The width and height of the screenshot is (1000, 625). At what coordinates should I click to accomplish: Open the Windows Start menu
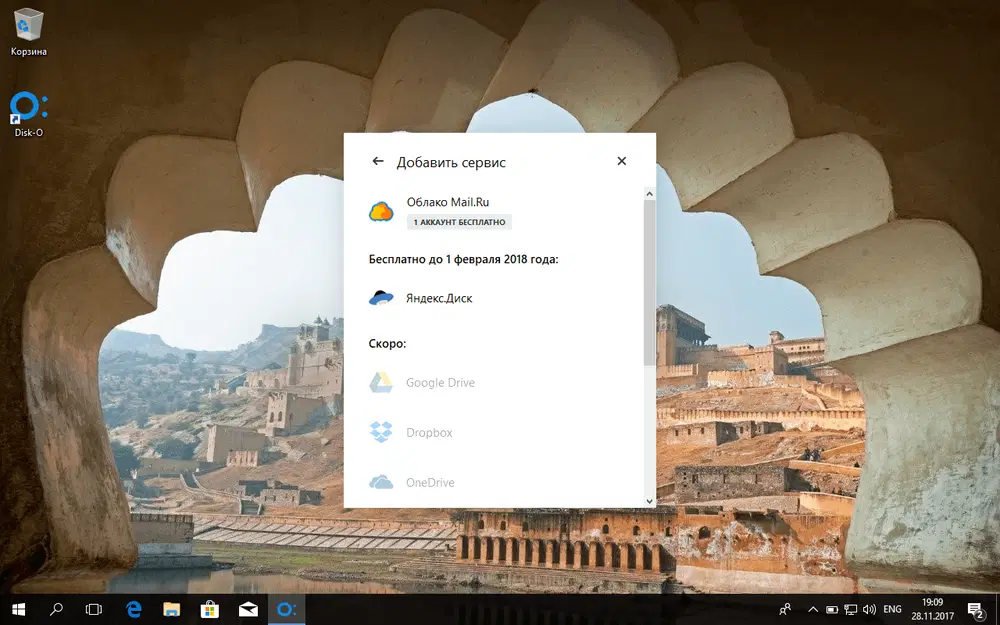coord(18,610)
